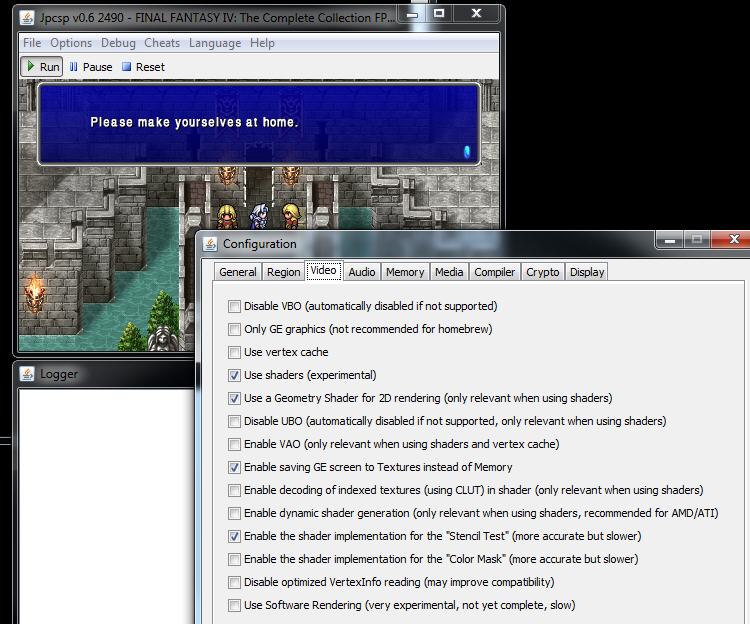The image size is (750, 624).
Task: Pause the emulator
Action: 90,67
